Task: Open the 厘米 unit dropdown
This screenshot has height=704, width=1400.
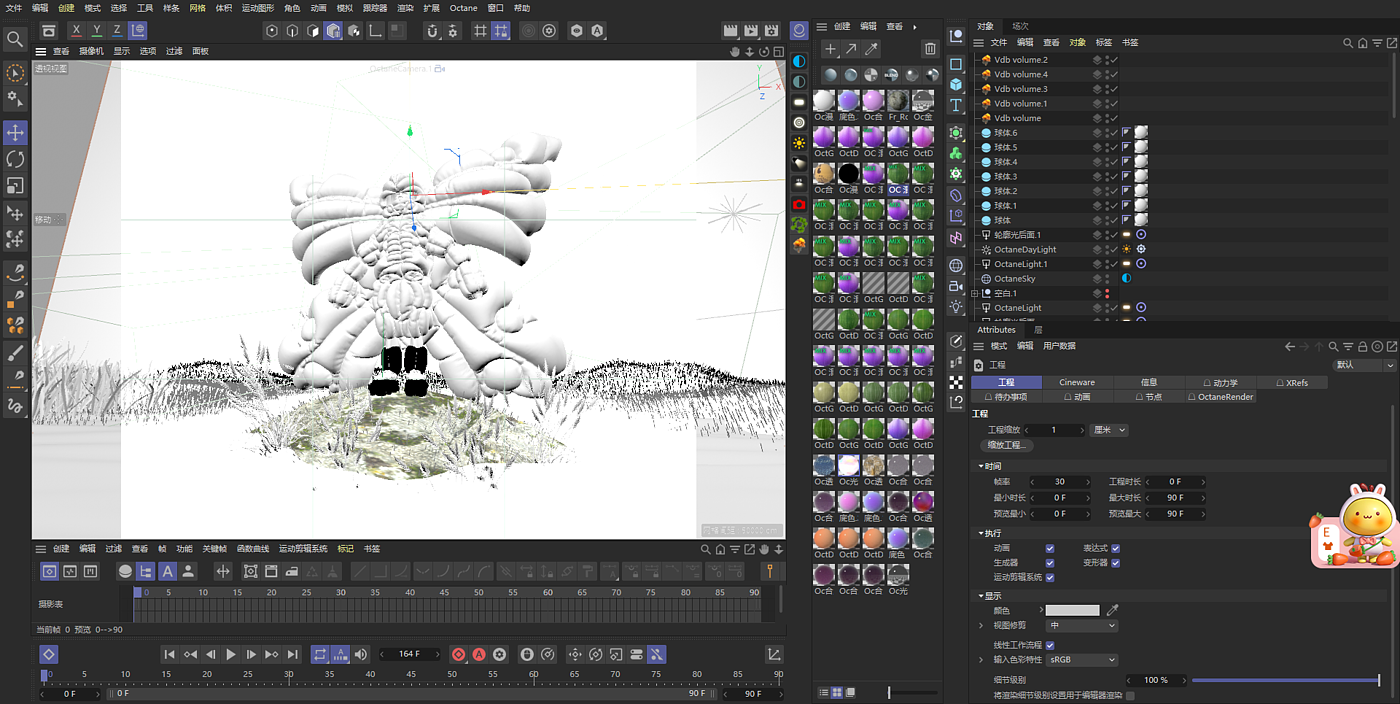Action: coord(1109,430)
